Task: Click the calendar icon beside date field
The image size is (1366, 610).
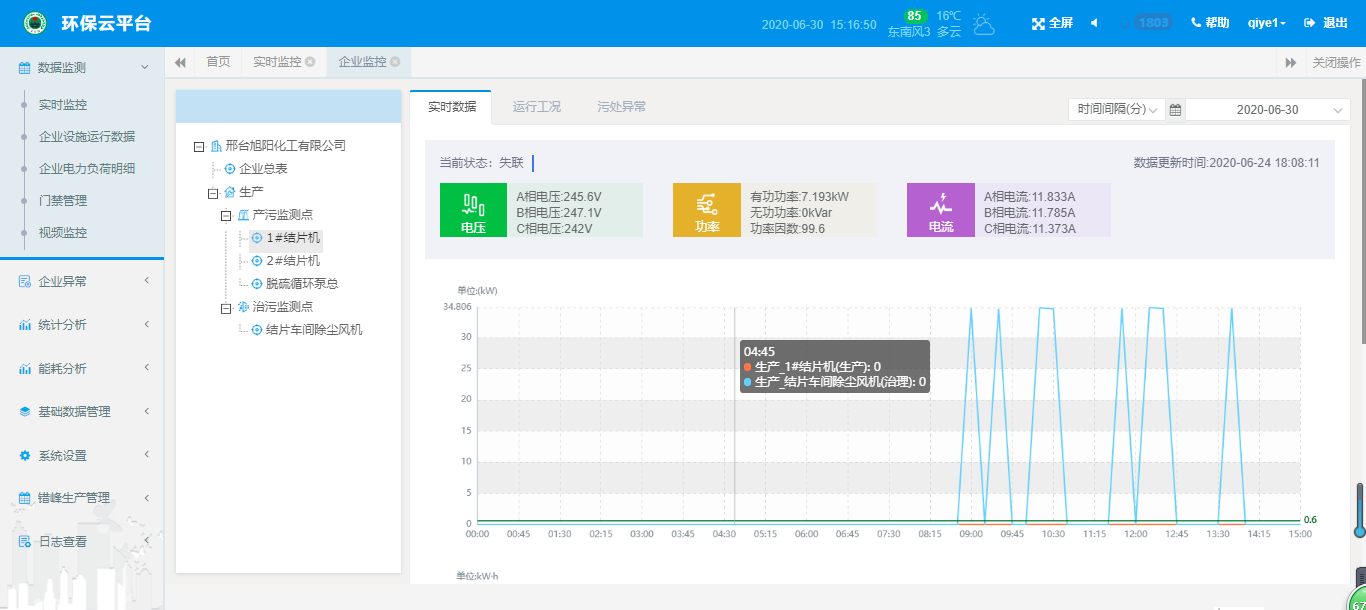Action: point(1175,110)
